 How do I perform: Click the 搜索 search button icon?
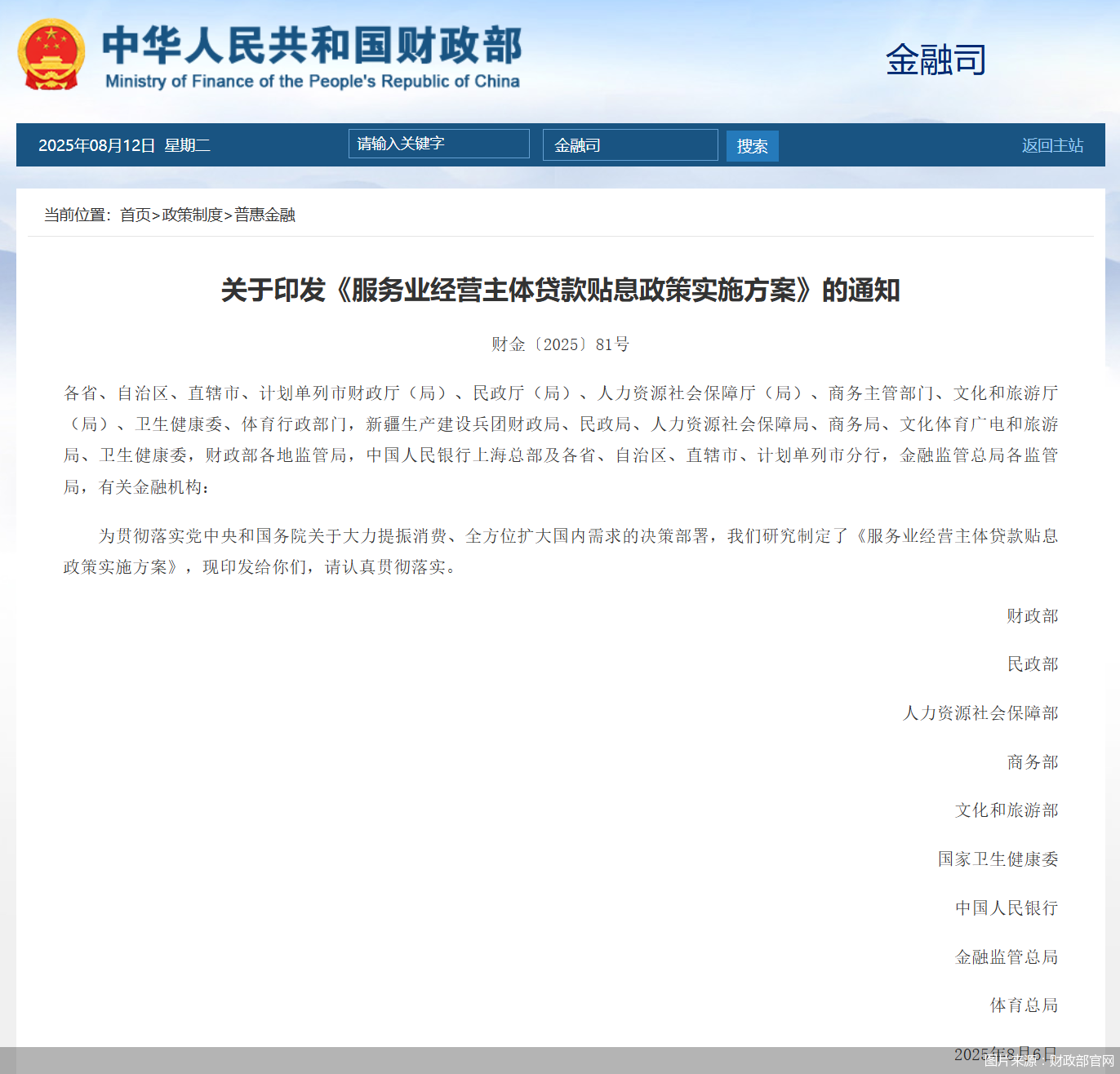click(752, 145)
